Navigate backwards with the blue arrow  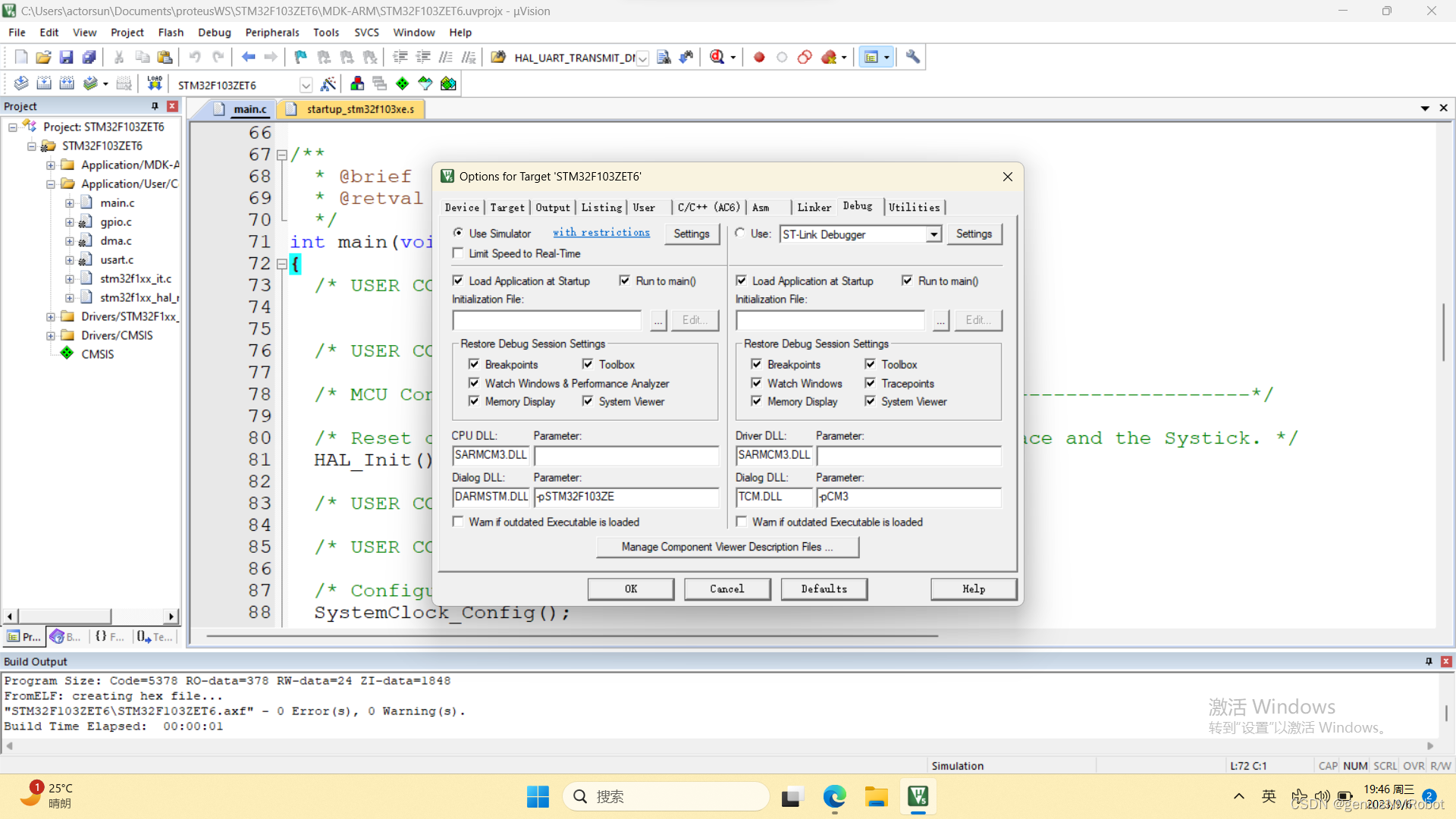[x=248, y=57]
